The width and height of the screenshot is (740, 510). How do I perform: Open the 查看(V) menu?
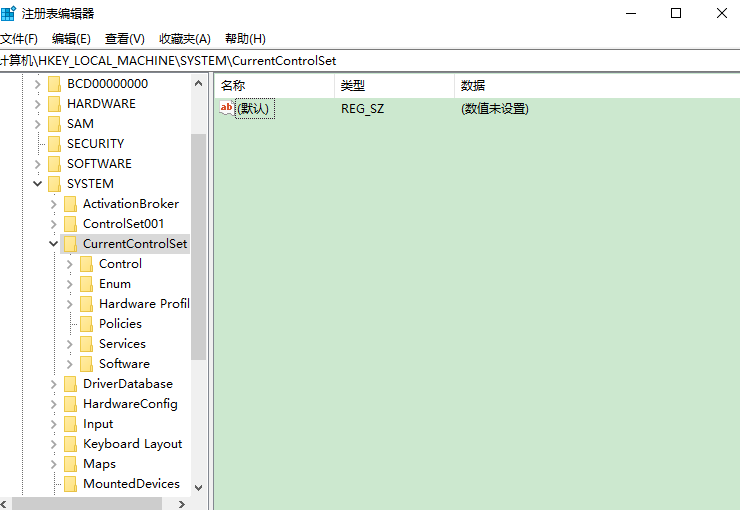coord(125,39)
